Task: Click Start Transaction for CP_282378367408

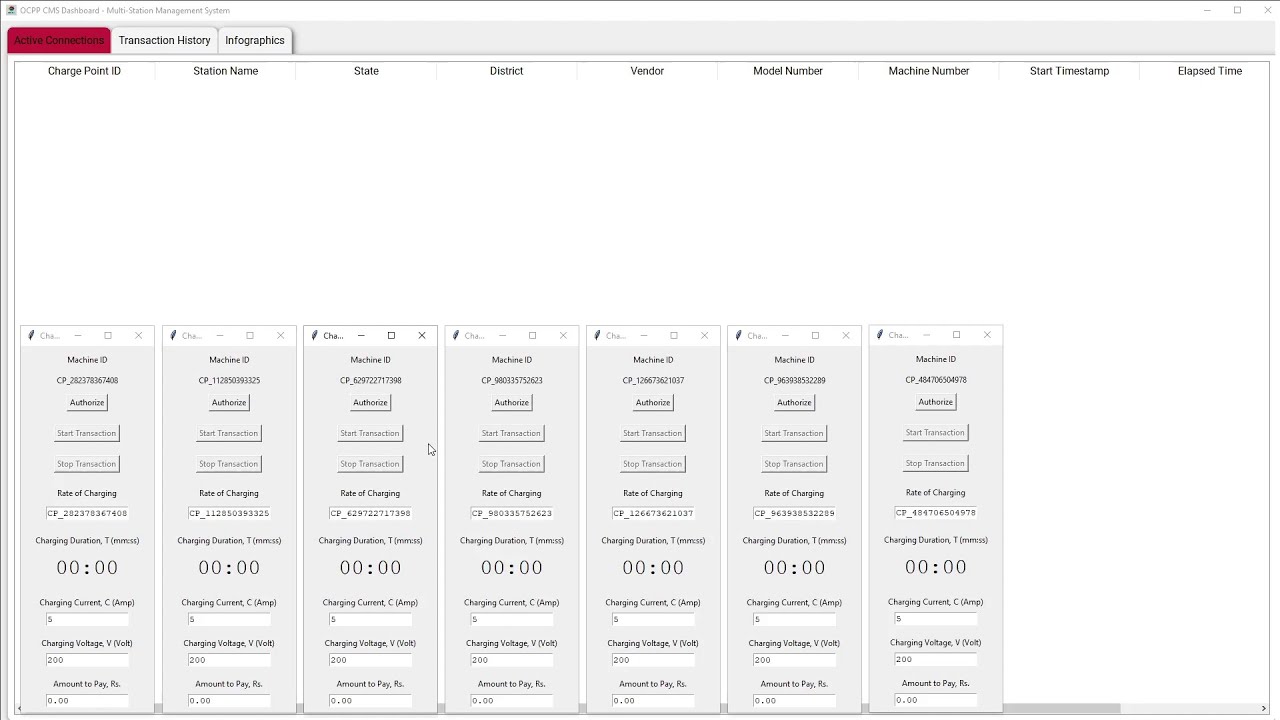Action: click(x=87, y=433)
